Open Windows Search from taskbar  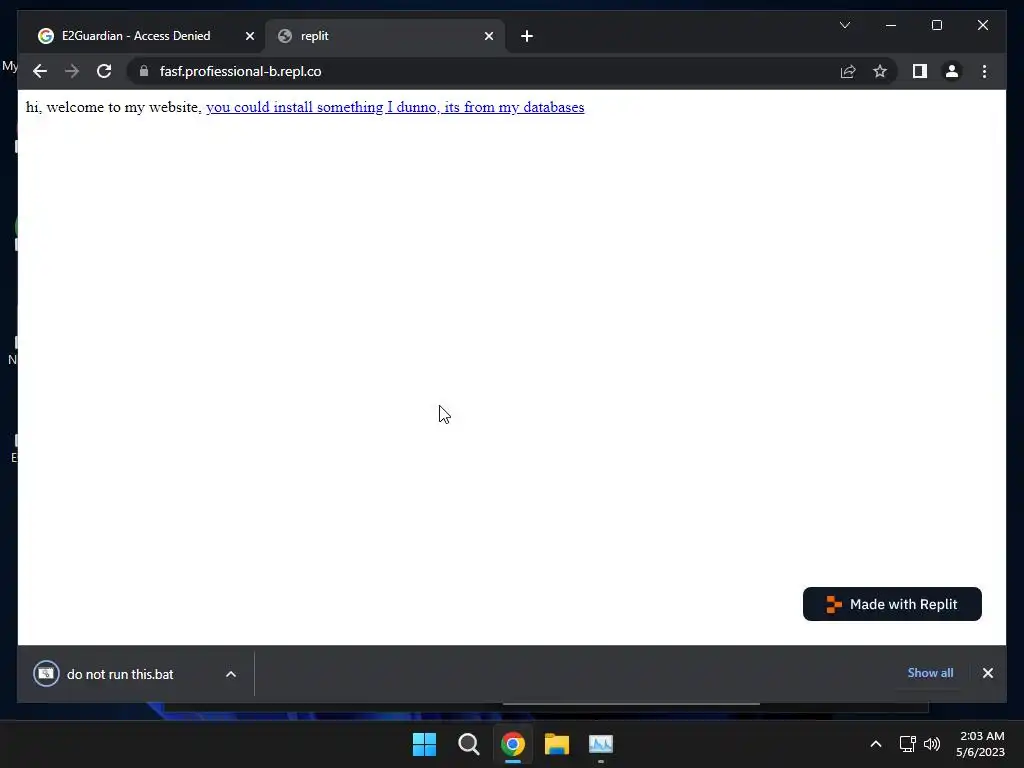coord(468,744)
